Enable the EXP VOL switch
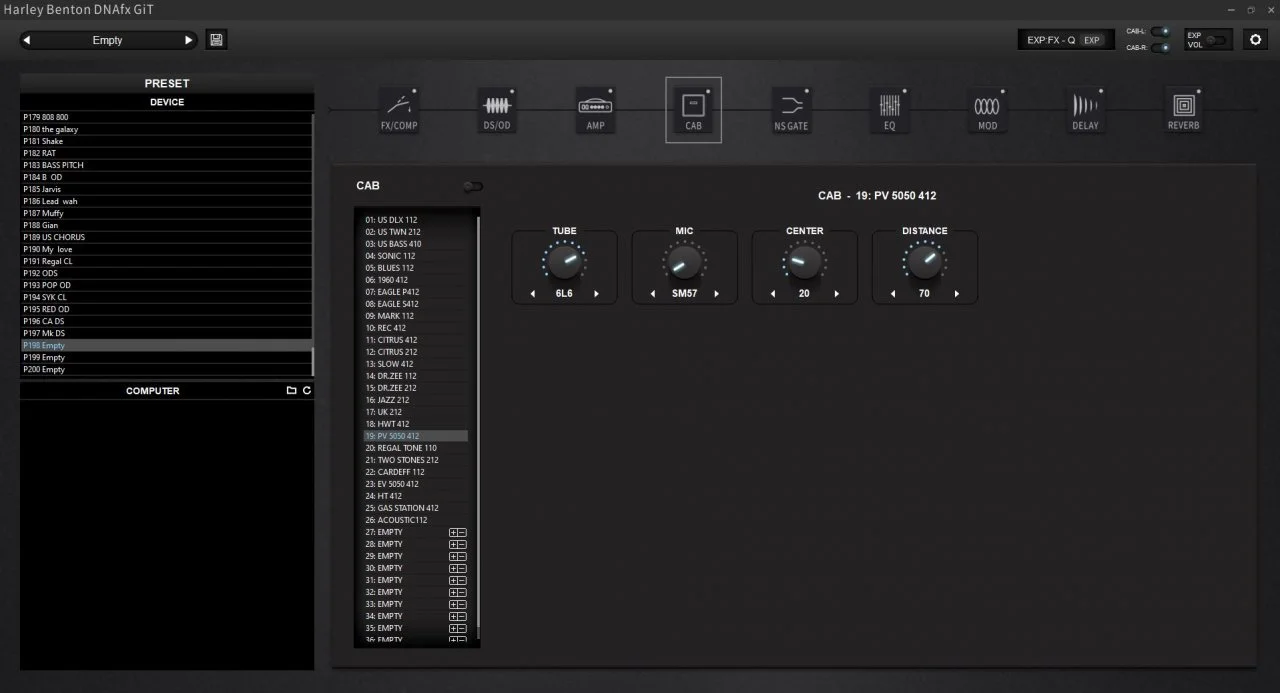The width and height of the screenshot is (1280, 693). (x=1216, y=40)
